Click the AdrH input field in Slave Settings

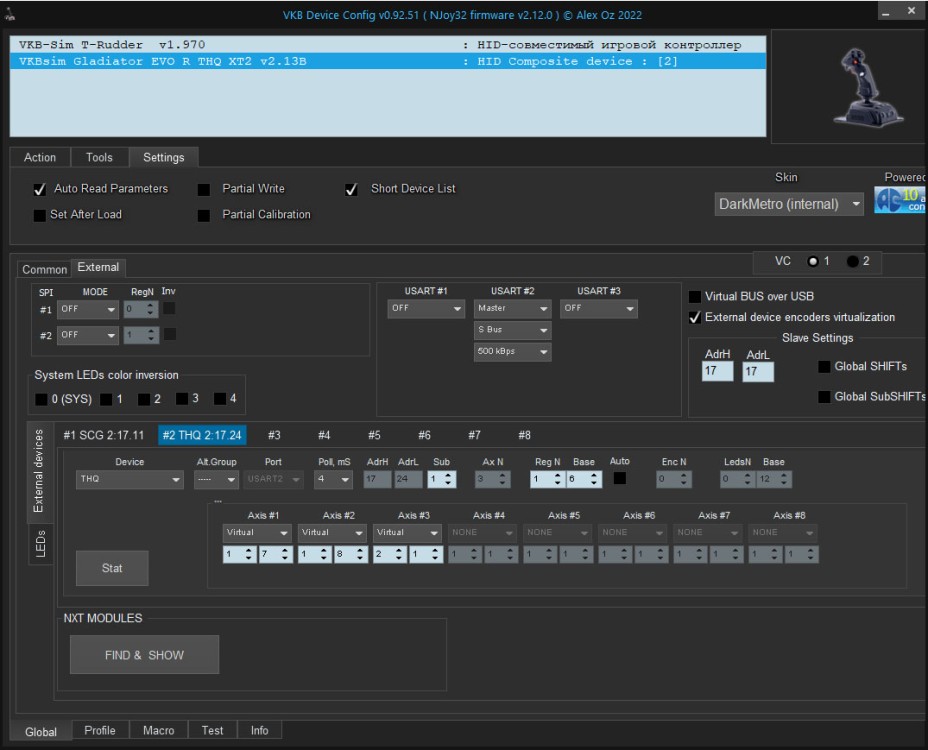[717, 371]
